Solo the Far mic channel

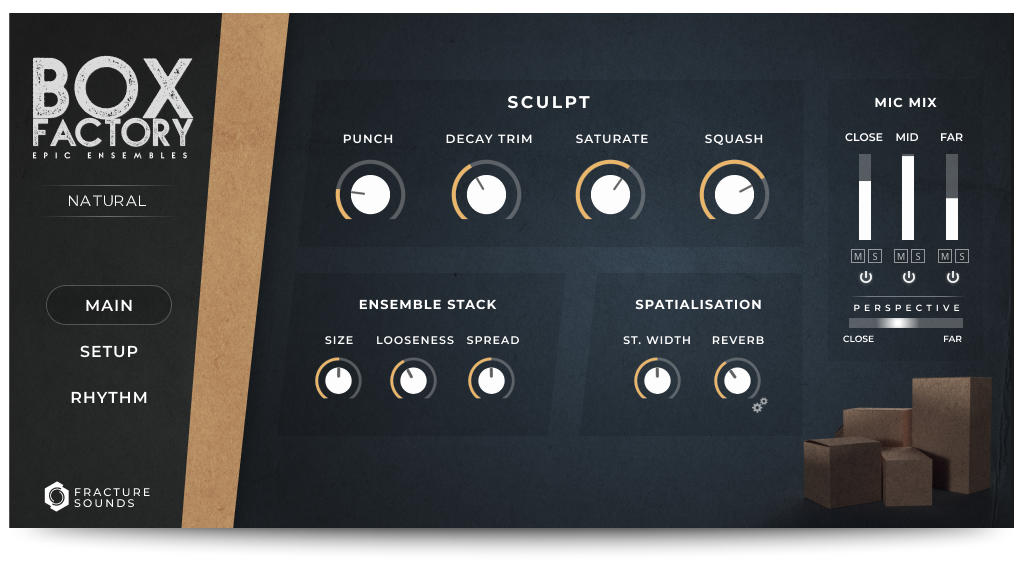(x=962, y=256)
